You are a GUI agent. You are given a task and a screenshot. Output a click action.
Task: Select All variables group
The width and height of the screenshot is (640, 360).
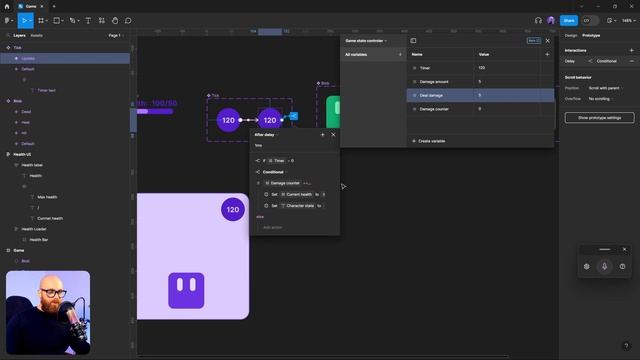pos(373,54)
